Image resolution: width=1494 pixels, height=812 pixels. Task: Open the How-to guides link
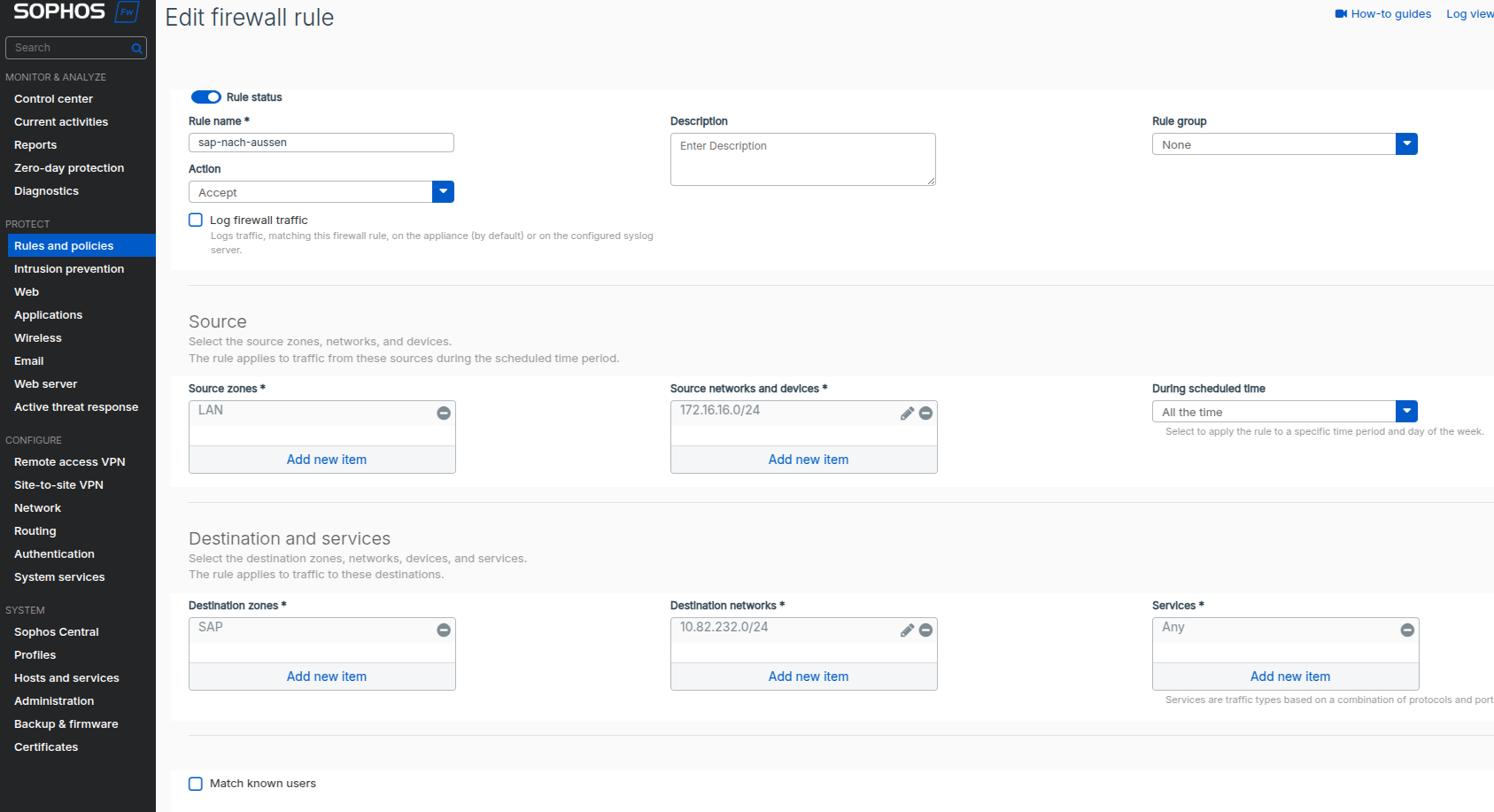(1389, 14)
